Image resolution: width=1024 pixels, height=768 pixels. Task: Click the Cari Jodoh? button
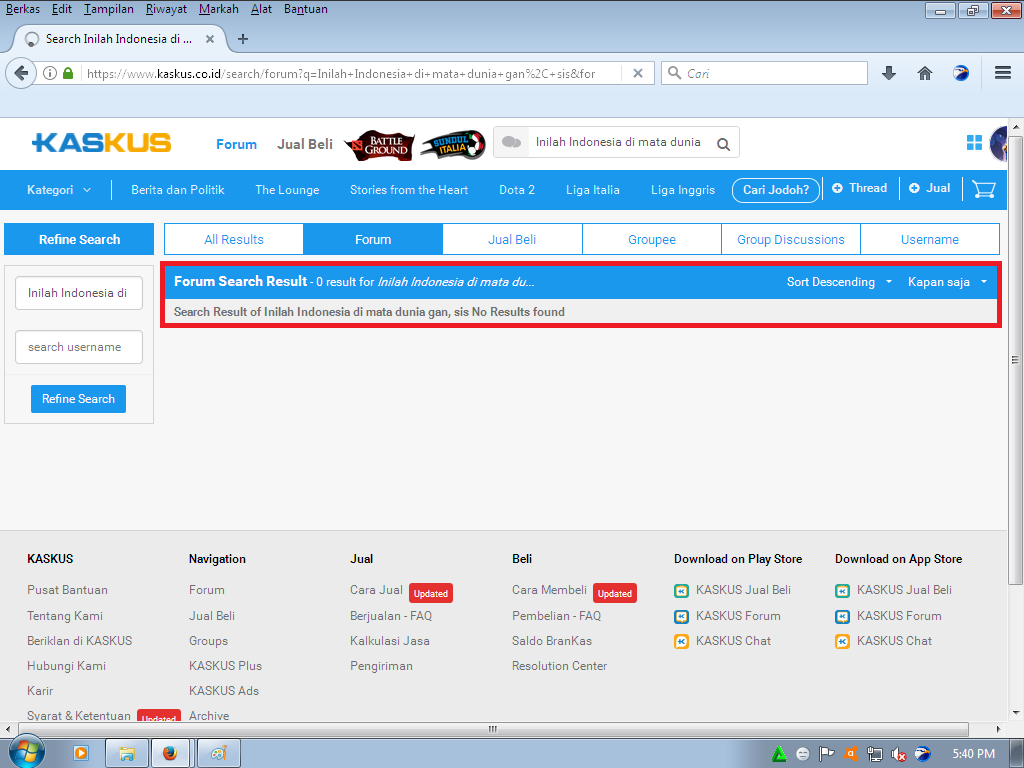click(x=776, y=190)
